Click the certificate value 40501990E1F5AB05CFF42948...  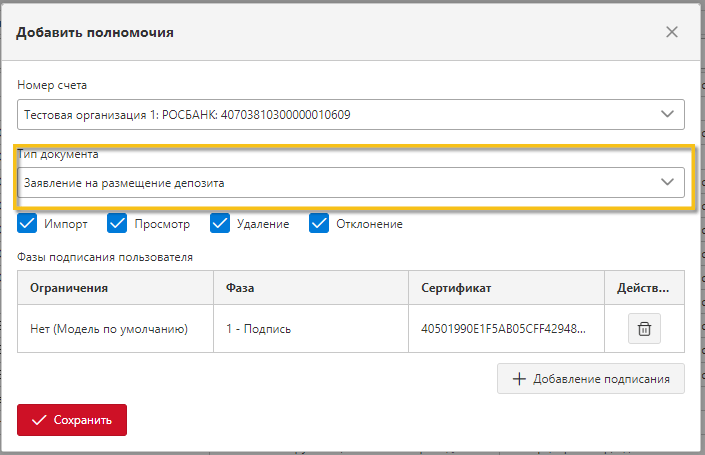(x=503, y=329)
